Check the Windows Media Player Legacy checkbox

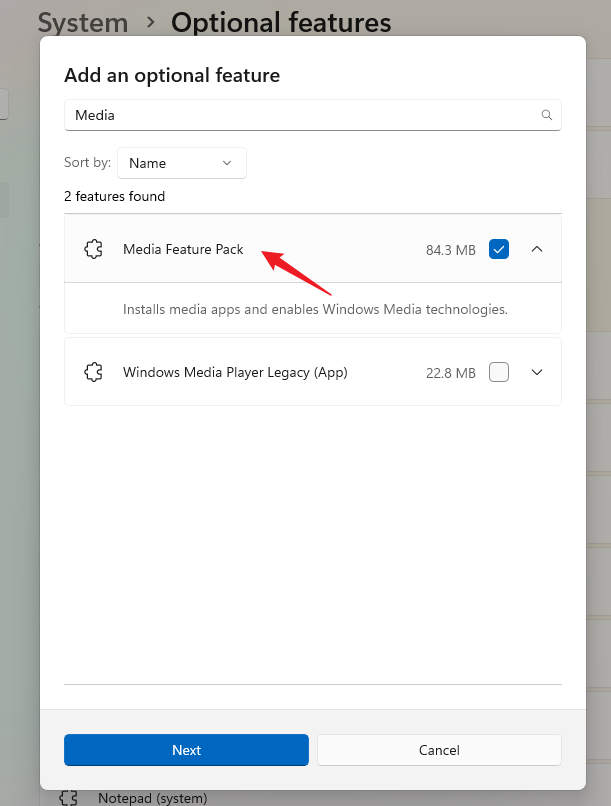(498, 372)
